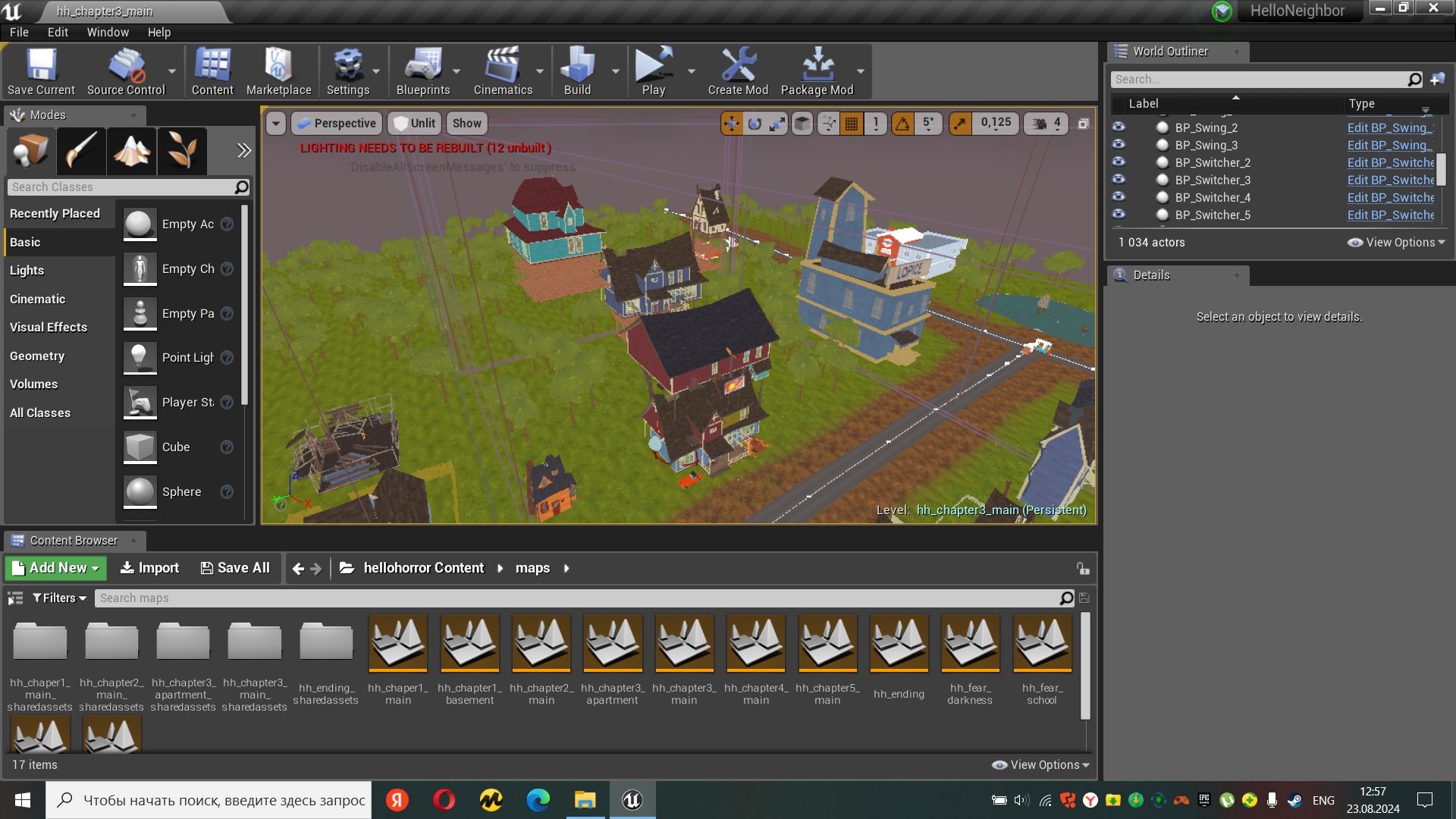This screenshot has width=1456, height=819.
Task: Open the Help menu
Action: [159, 33]
